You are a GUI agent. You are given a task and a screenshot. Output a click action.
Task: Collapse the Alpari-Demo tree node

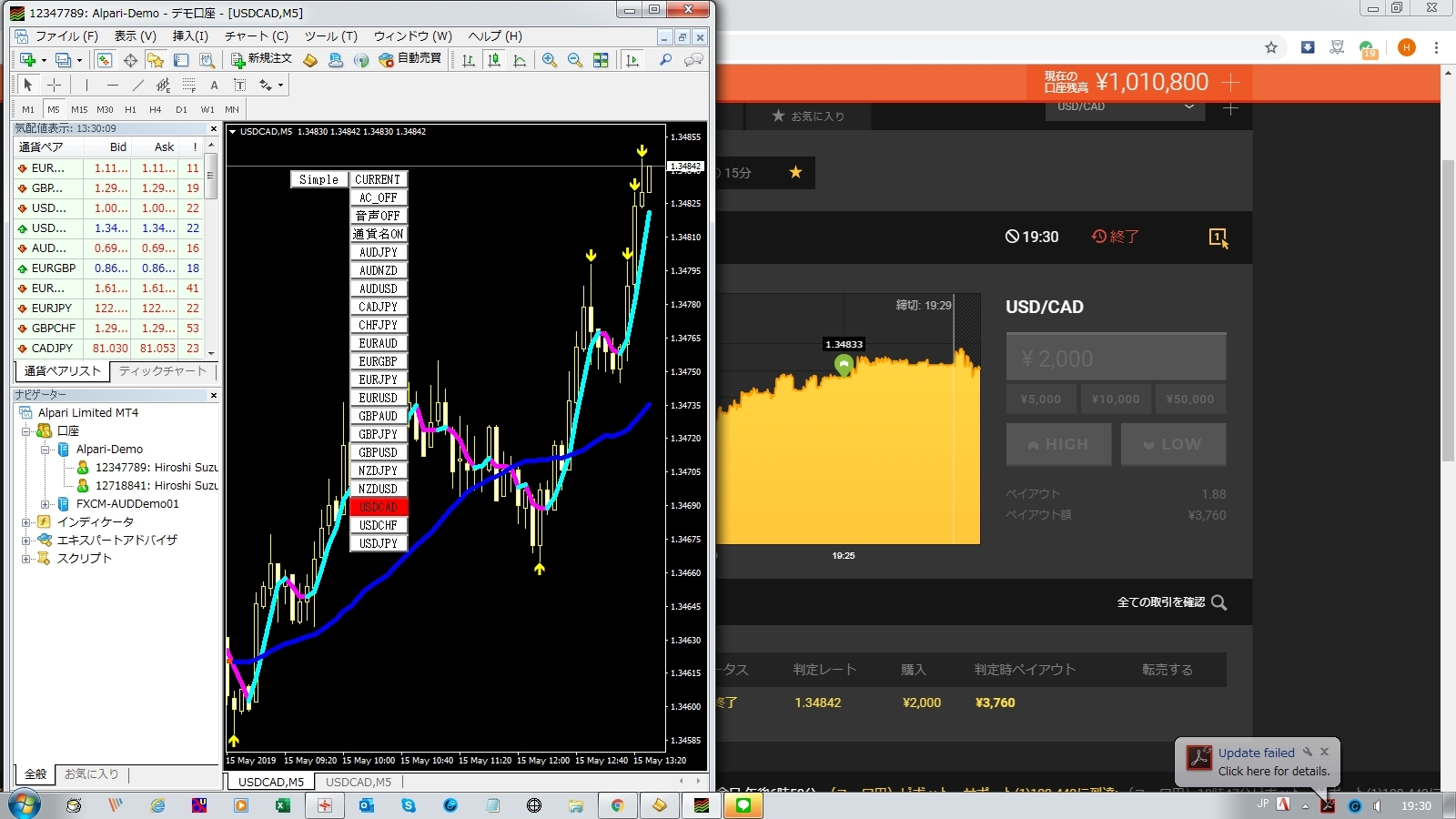(x=45, y=450)
